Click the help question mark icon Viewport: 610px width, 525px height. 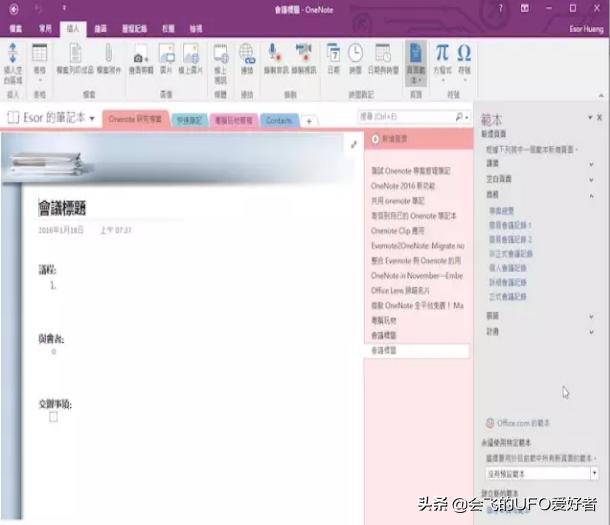(501, 8)
